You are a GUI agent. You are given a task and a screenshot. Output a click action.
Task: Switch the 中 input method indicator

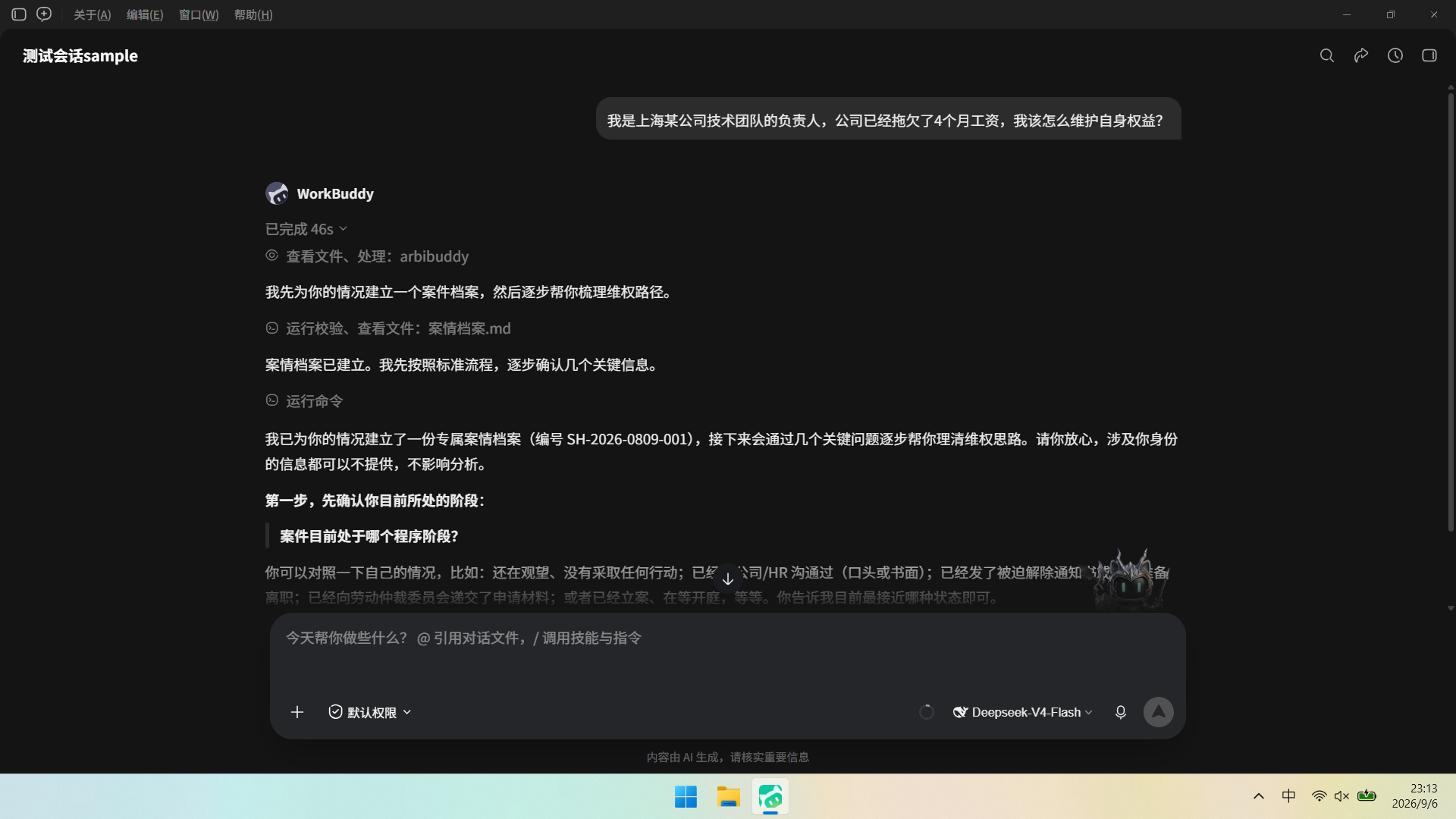coord(1288,796)
